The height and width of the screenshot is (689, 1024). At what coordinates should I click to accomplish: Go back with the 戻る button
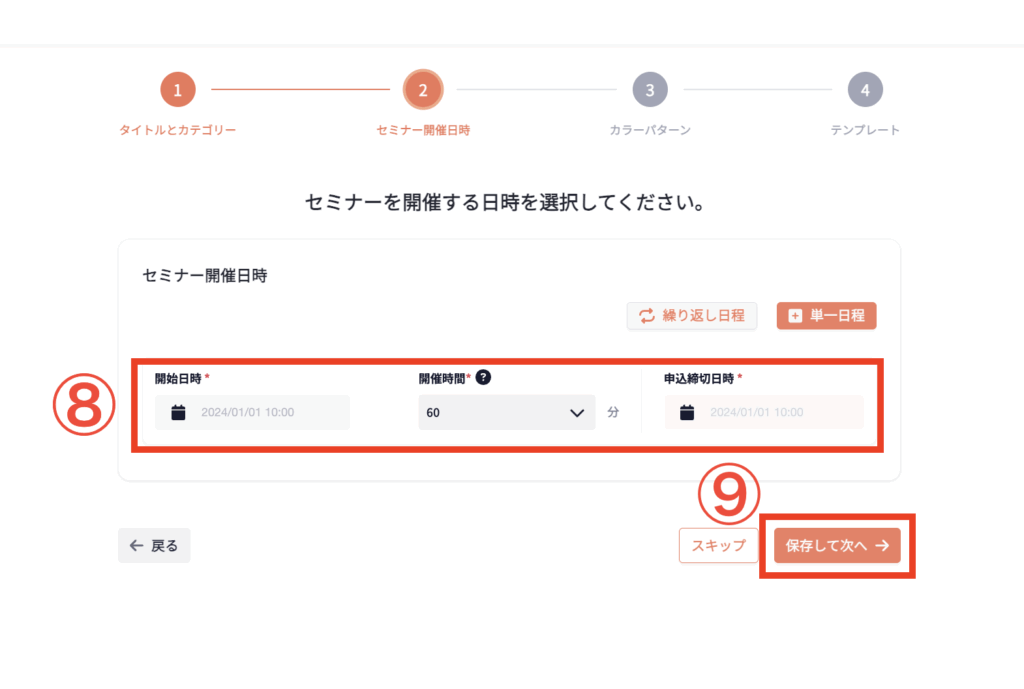pyautogui.click(x=154, y=546)
